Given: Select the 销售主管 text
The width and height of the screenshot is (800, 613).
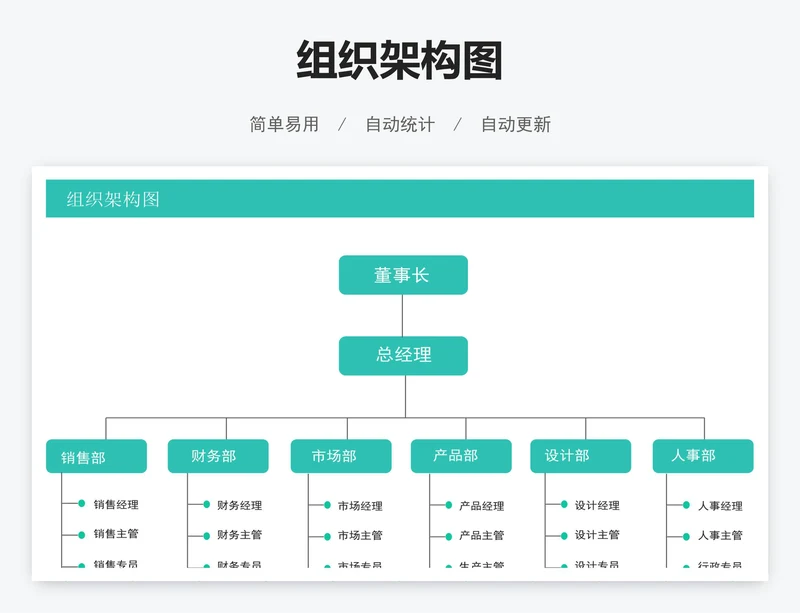Looking at the screenshot, I should coord(116,534).
